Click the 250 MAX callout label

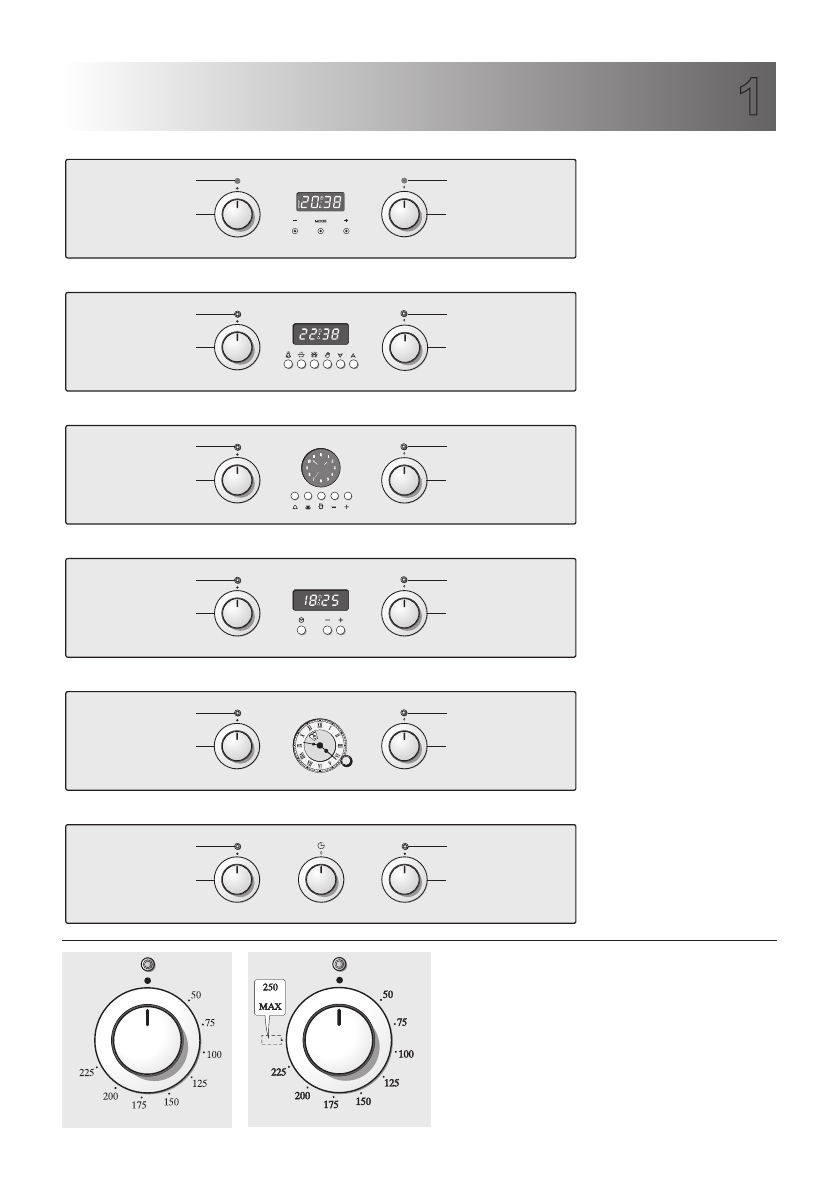point(270,997)
